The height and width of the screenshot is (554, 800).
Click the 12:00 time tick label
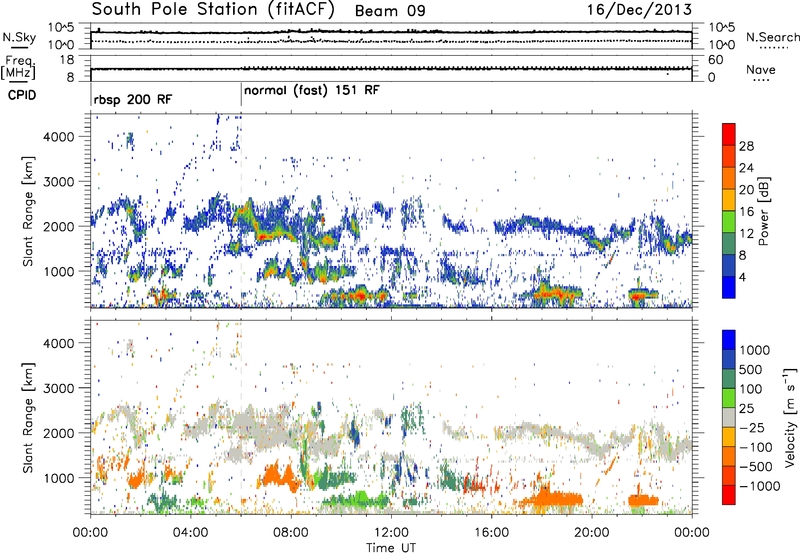pyautogui.click(x=391, y=533)
